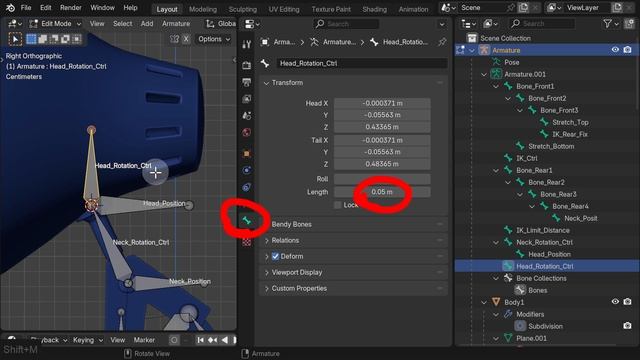Open the Object properties tab
The image size is (640, 360).
coord(247,153)
